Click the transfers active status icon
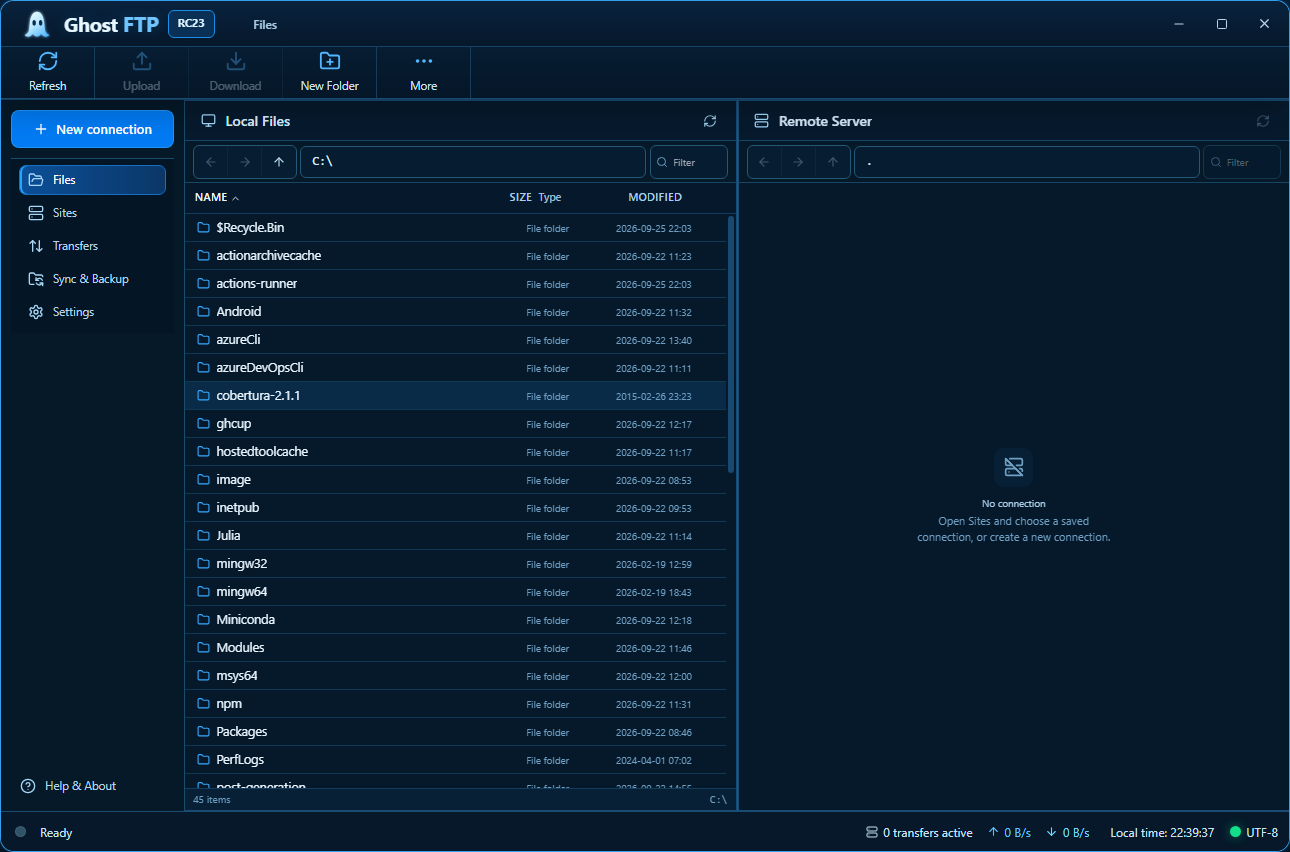 pyautogui.click(x=872, y=833)
